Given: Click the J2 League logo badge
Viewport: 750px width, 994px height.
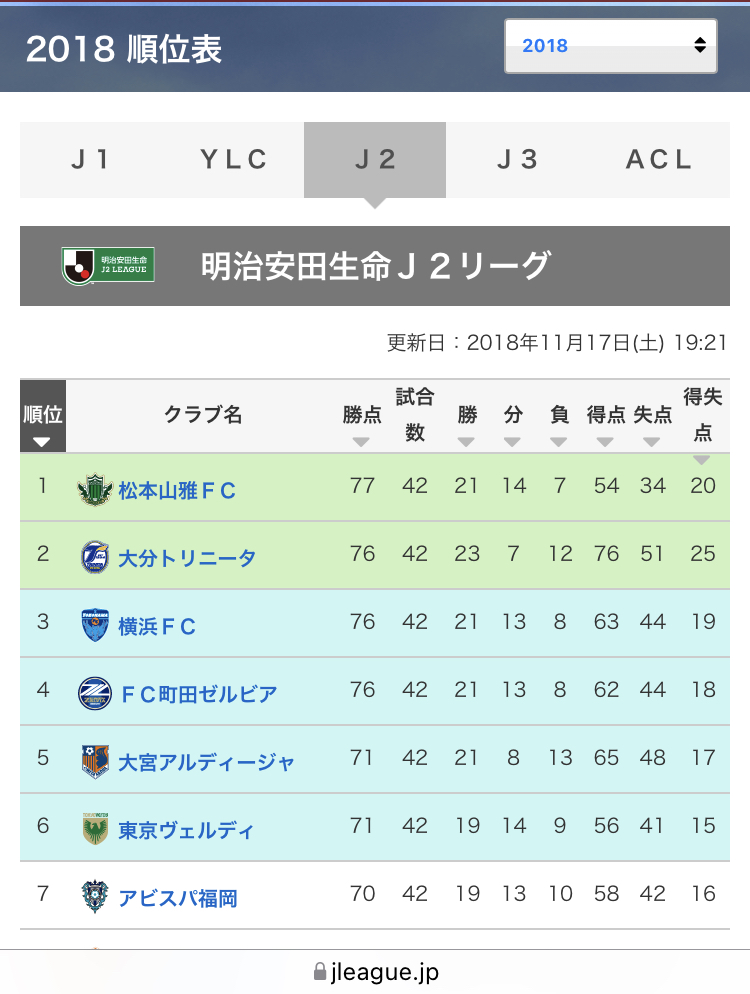Looking at the screenshot, I should [x=108, y=265].
